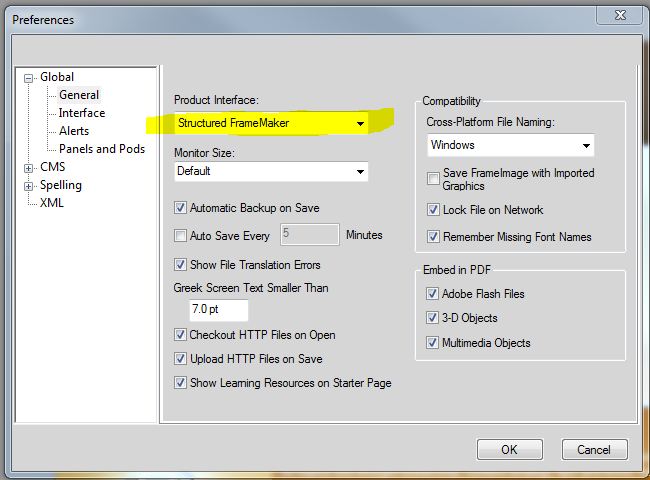Open Cross-Platform File Naming dropdown
Image resolution: width=650 pixels, height=480 pixels.
(511, 145)
